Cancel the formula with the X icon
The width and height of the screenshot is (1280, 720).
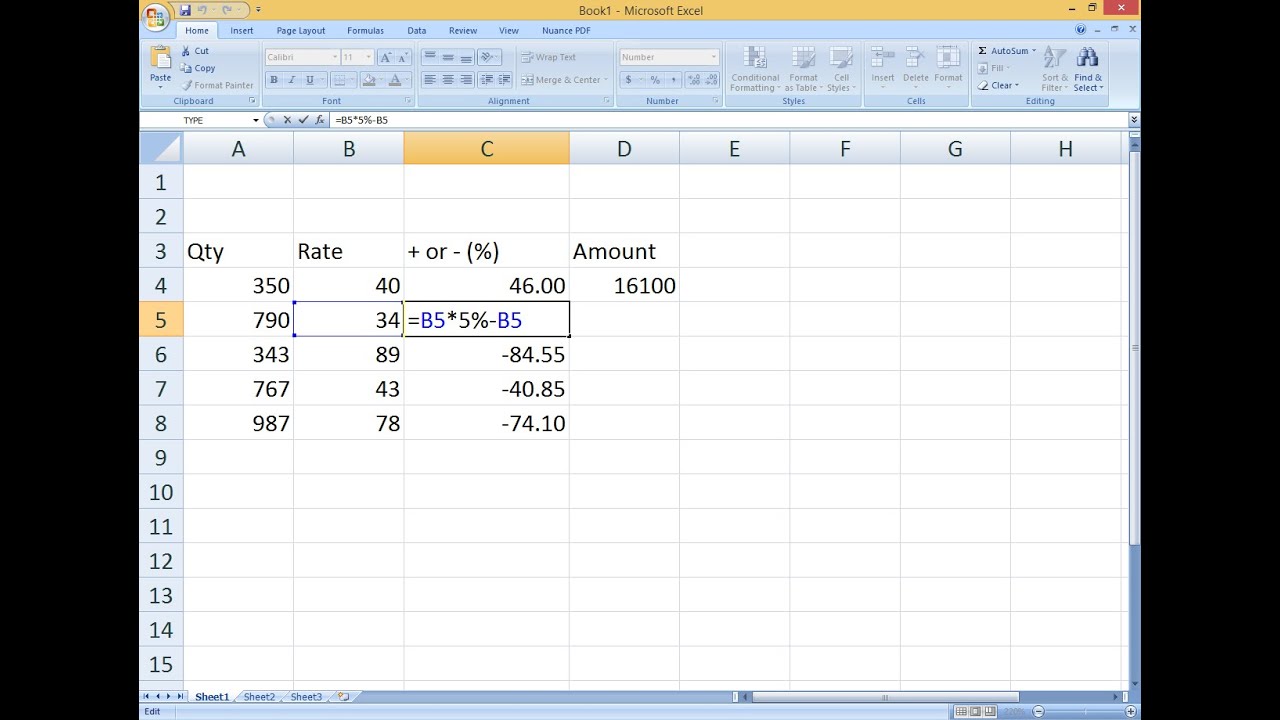(288, 120)
